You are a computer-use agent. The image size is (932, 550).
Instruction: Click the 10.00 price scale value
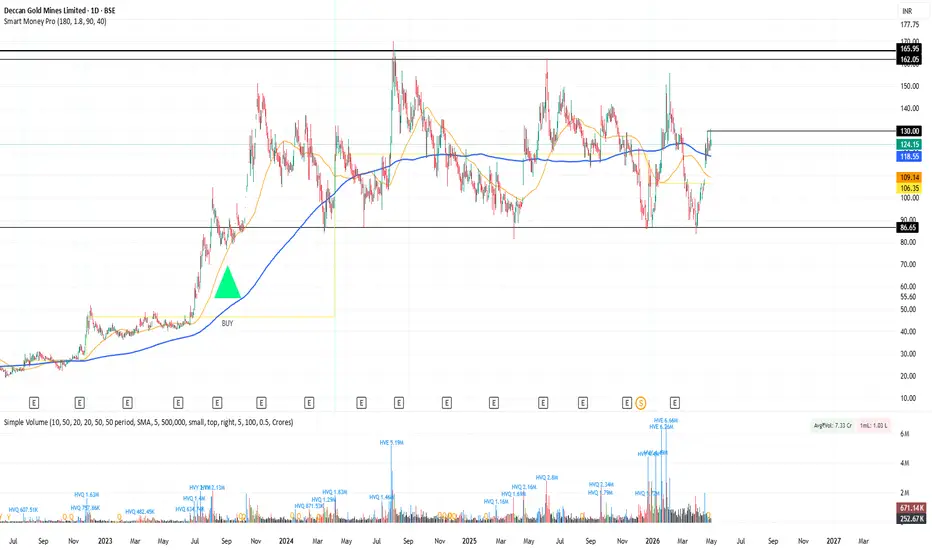coord(909,398)
